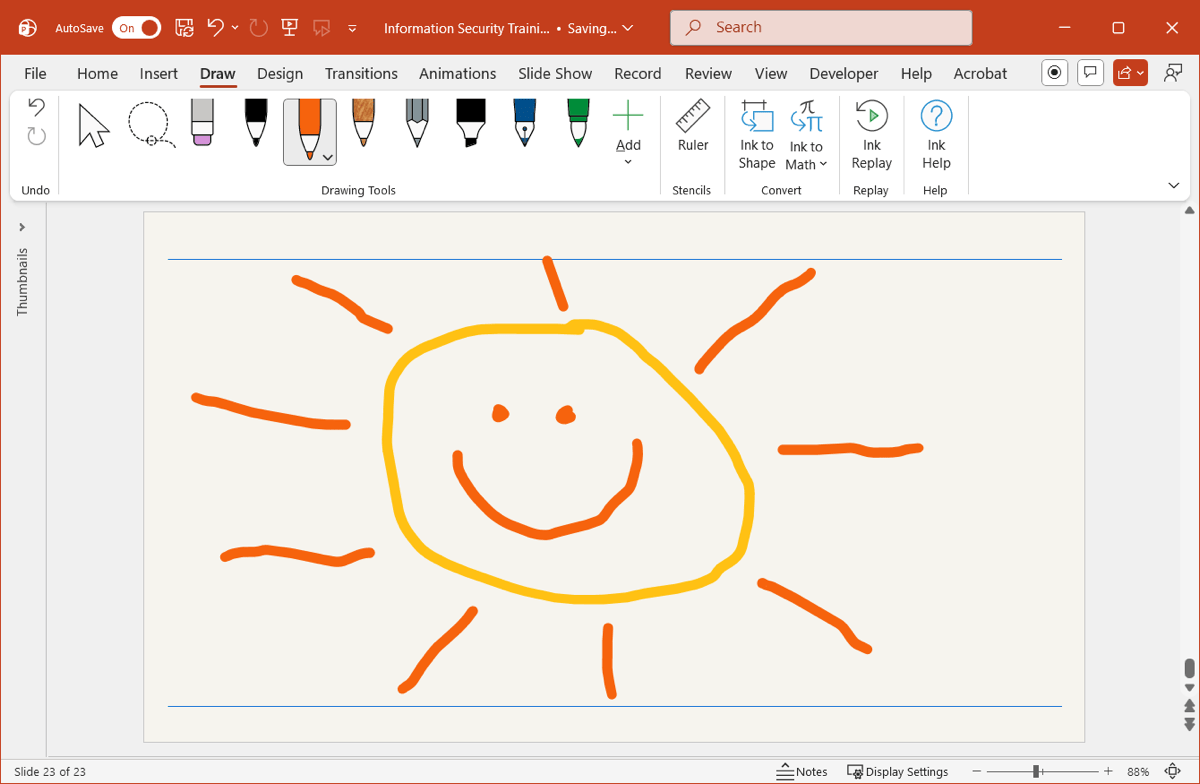Expand the orange pen options arrow
Viewport: 1200px width, 784px height.
[328, 157]
